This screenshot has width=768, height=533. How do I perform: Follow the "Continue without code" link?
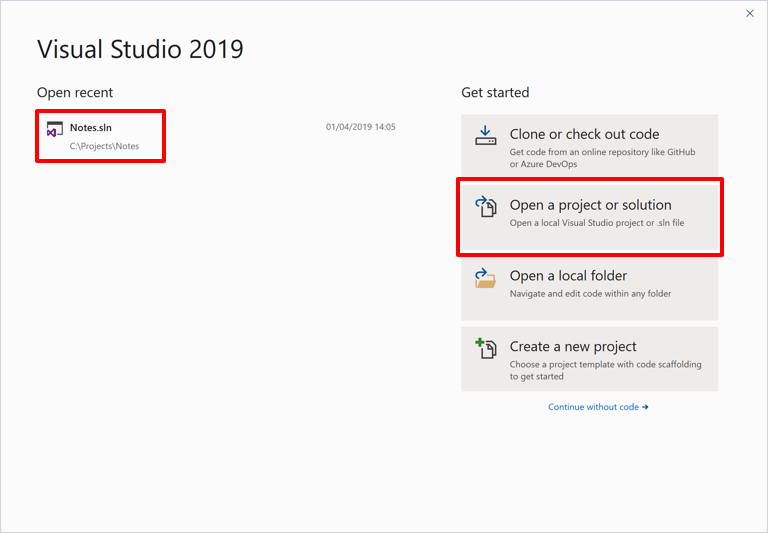click(593, 407)
